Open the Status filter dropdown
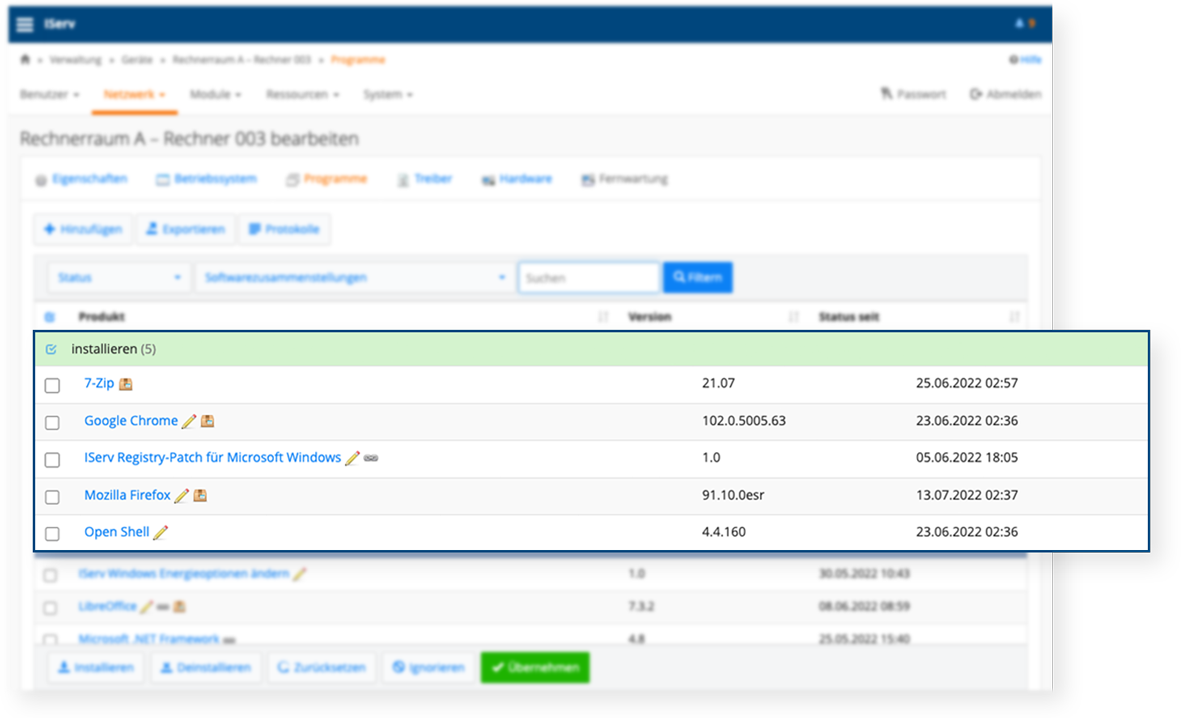 click(x=119, y=277)
